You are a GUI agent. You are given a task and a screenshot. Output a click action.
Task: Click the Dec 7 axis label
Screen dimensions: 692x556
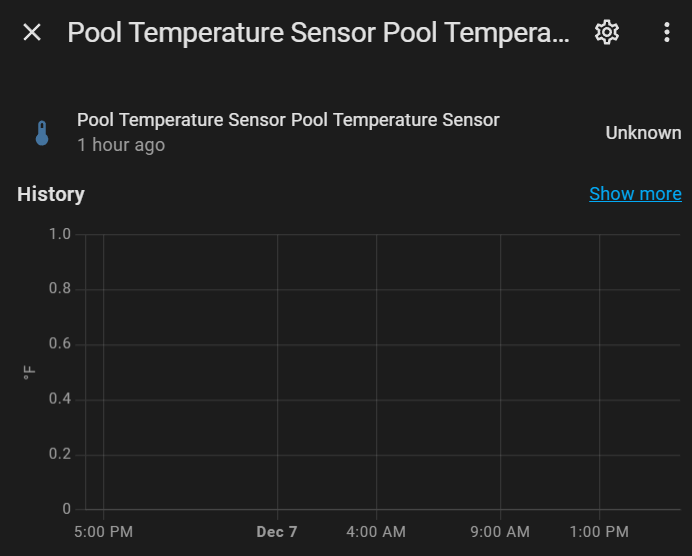coord(277,532)
